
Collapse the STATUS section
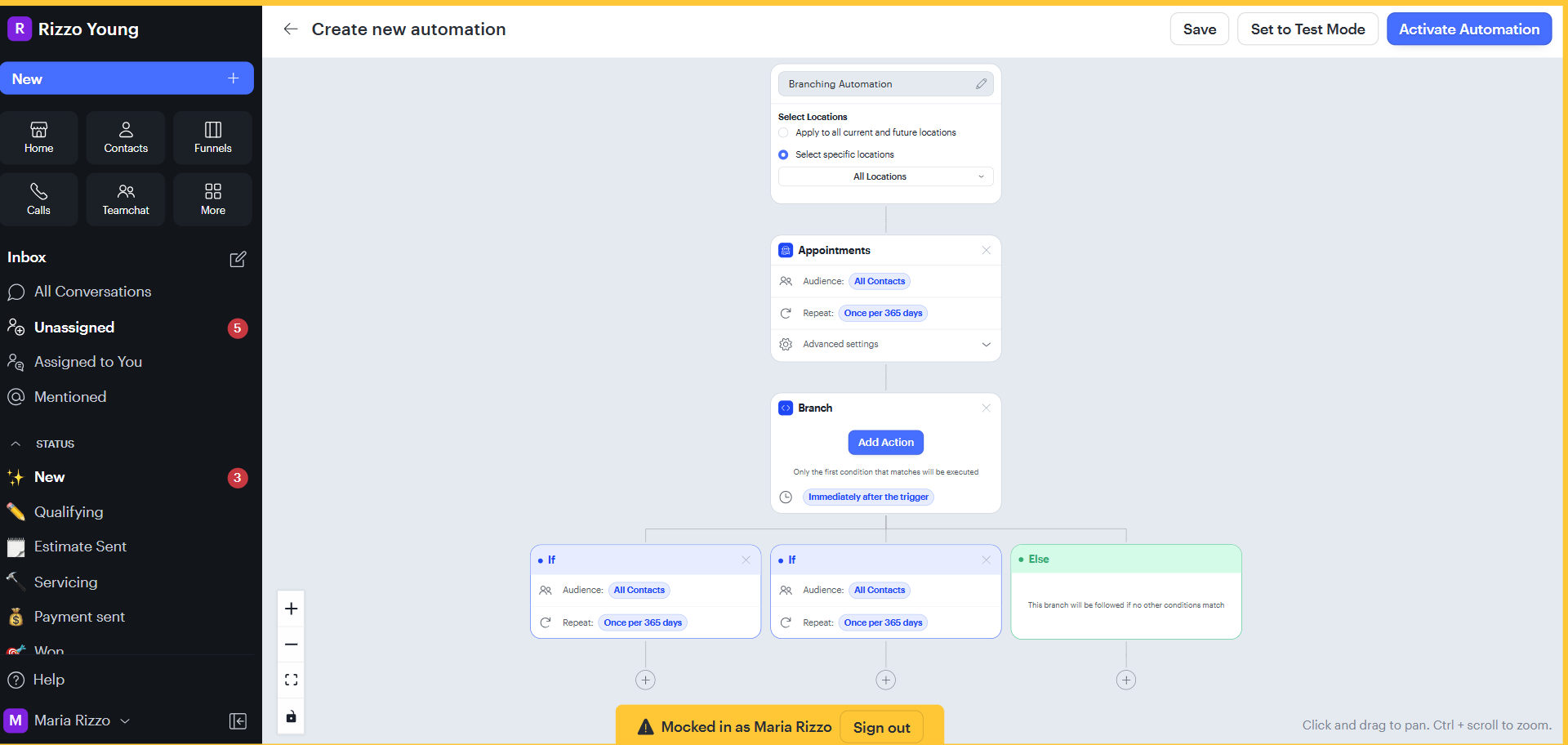(x=16, y=444)
